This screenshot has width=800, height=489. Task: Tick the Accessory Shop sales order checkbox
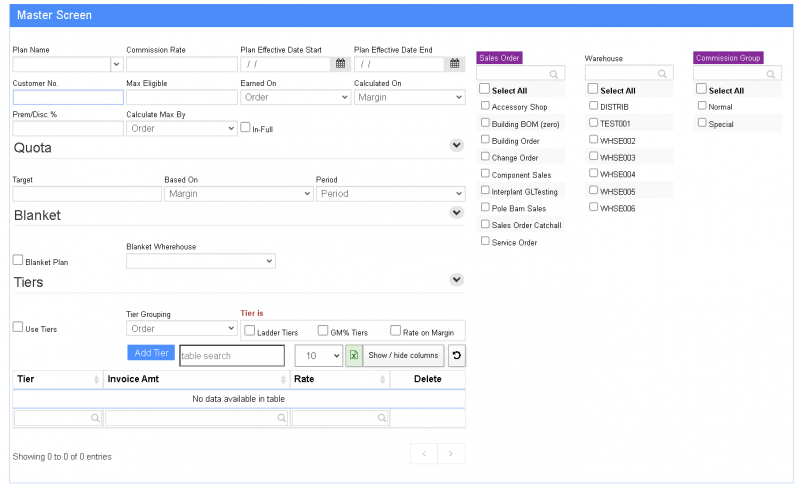(x=485, y=106)
